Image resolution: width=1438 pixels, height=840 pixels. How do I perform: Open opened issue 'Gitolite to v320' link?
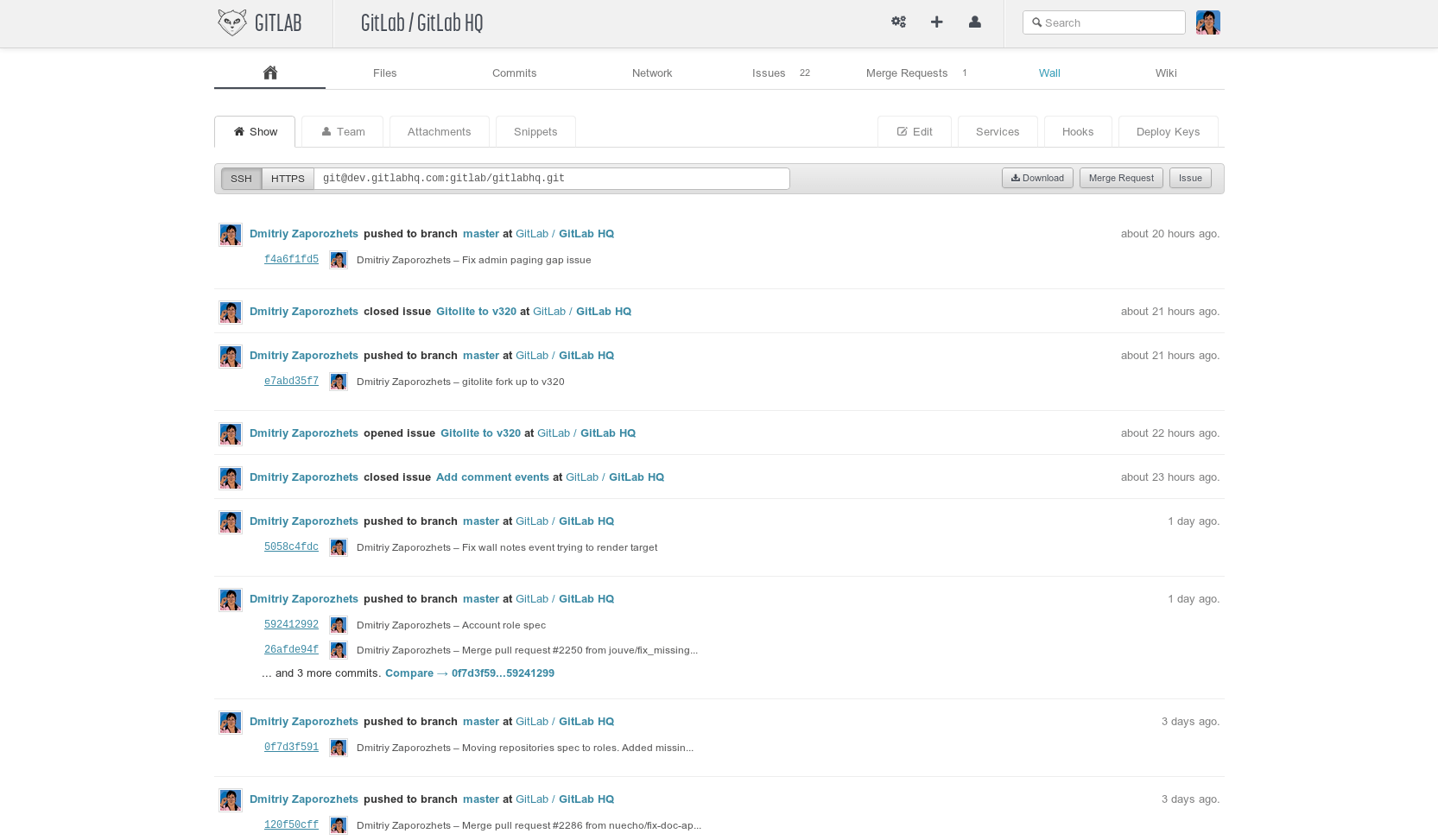pyautogui.click(x=480, y=433)
